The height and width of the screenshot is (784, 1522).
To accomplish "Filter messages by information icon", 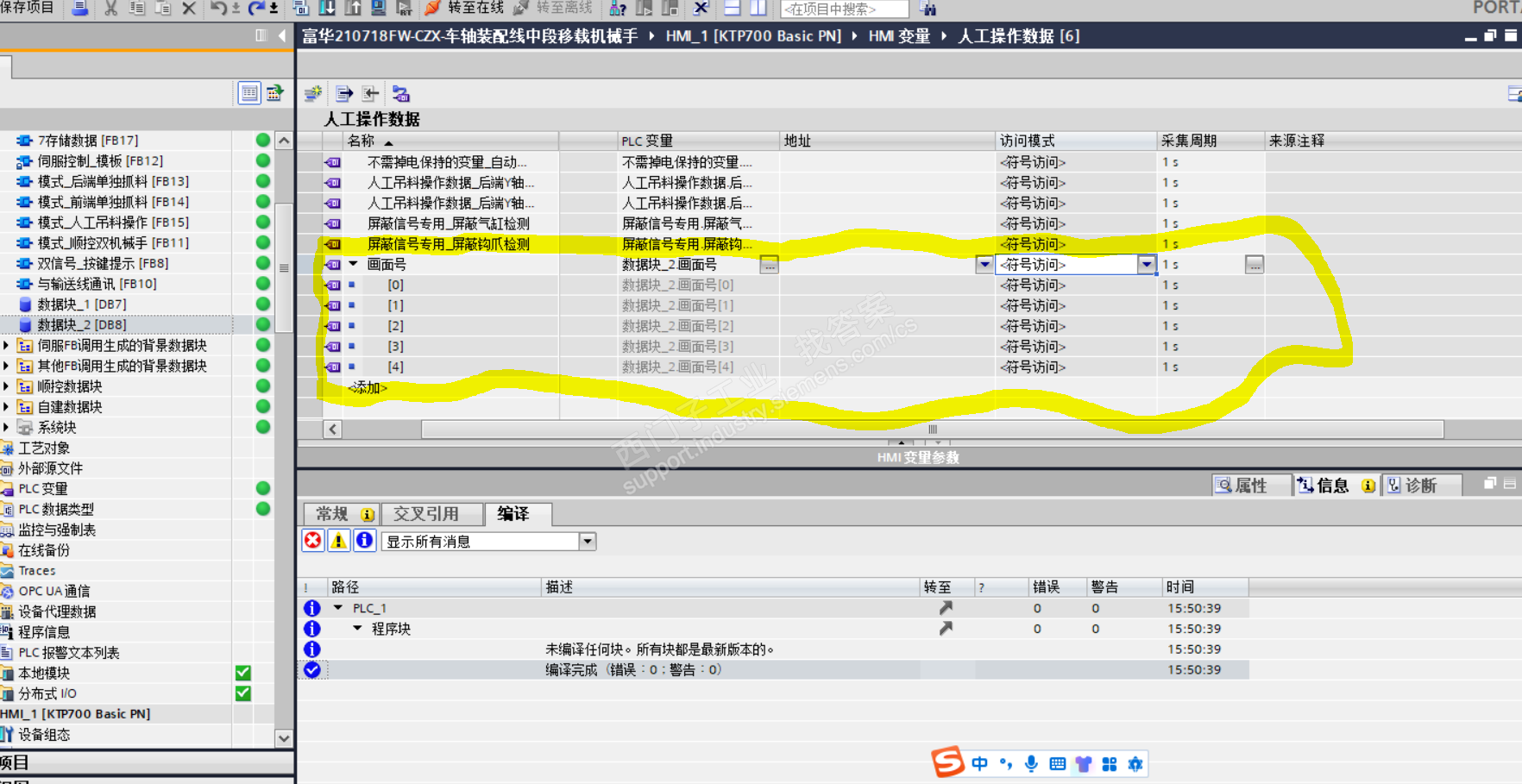I will coord(364,541).
